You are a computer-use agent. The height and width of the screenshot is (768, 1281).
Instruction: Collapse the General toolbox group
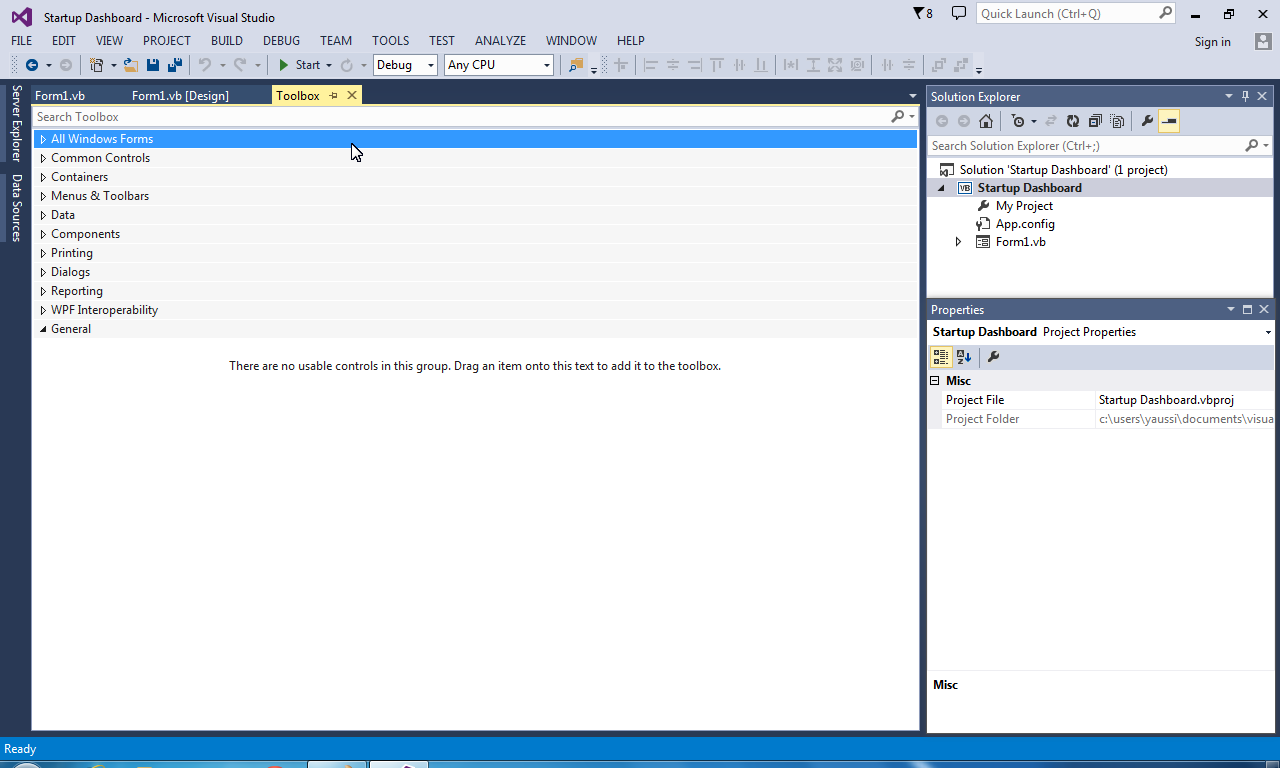pos(43,329)
